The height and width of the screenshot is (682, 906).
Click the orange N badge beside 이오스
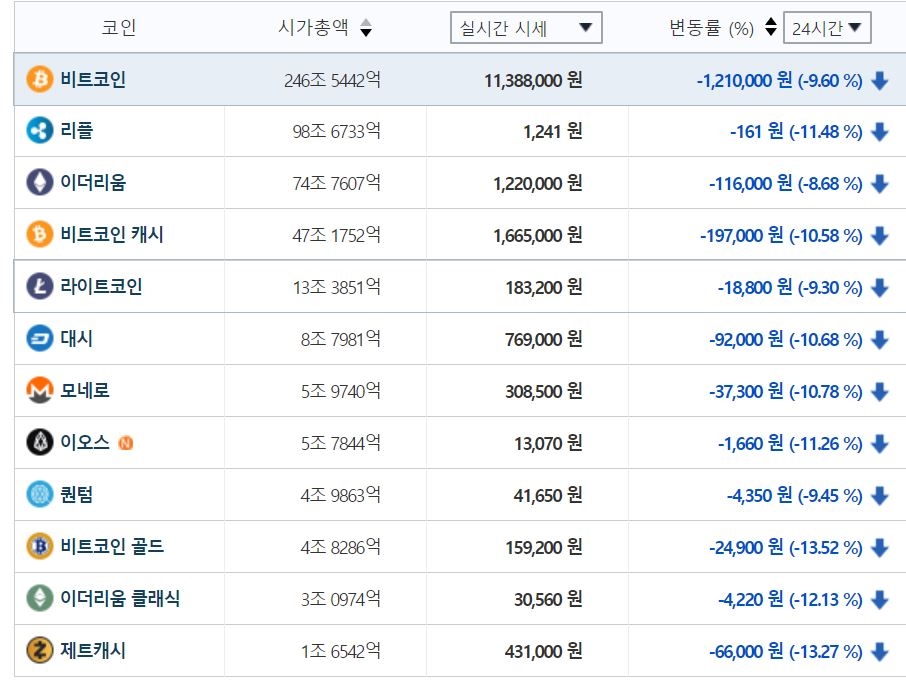pyautogui.click(x=125, y=443)
